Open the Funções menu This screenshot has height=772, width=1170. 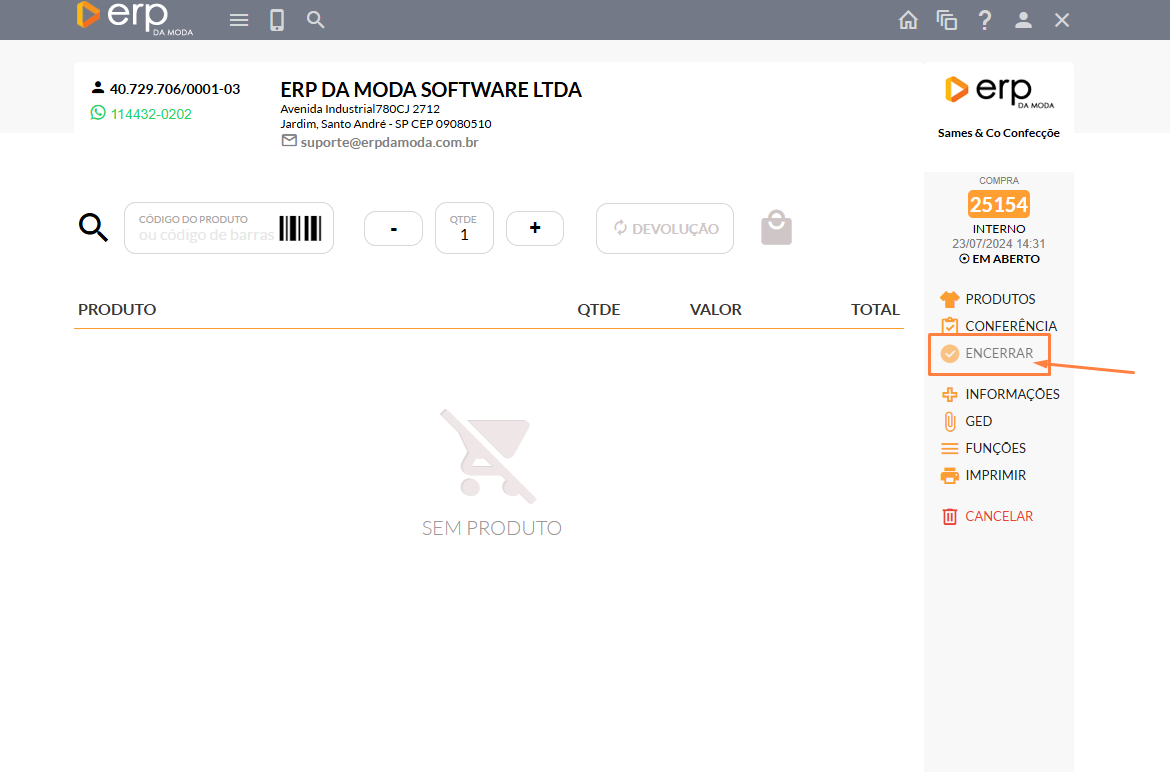click(994, 448)
